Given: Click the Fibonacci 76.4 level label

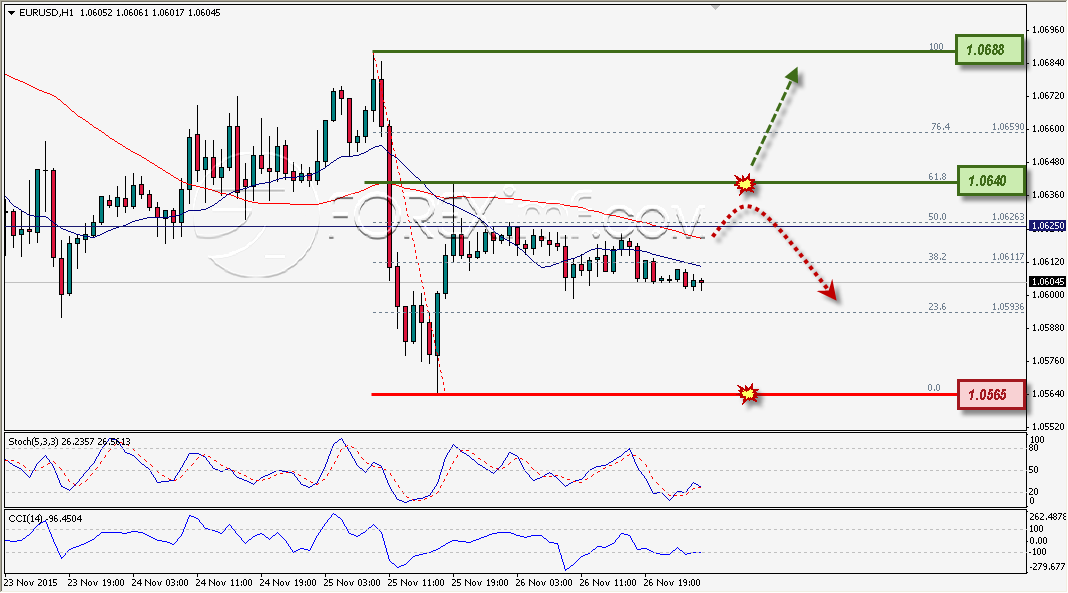Looking at the screenshot, I should 941,127.
